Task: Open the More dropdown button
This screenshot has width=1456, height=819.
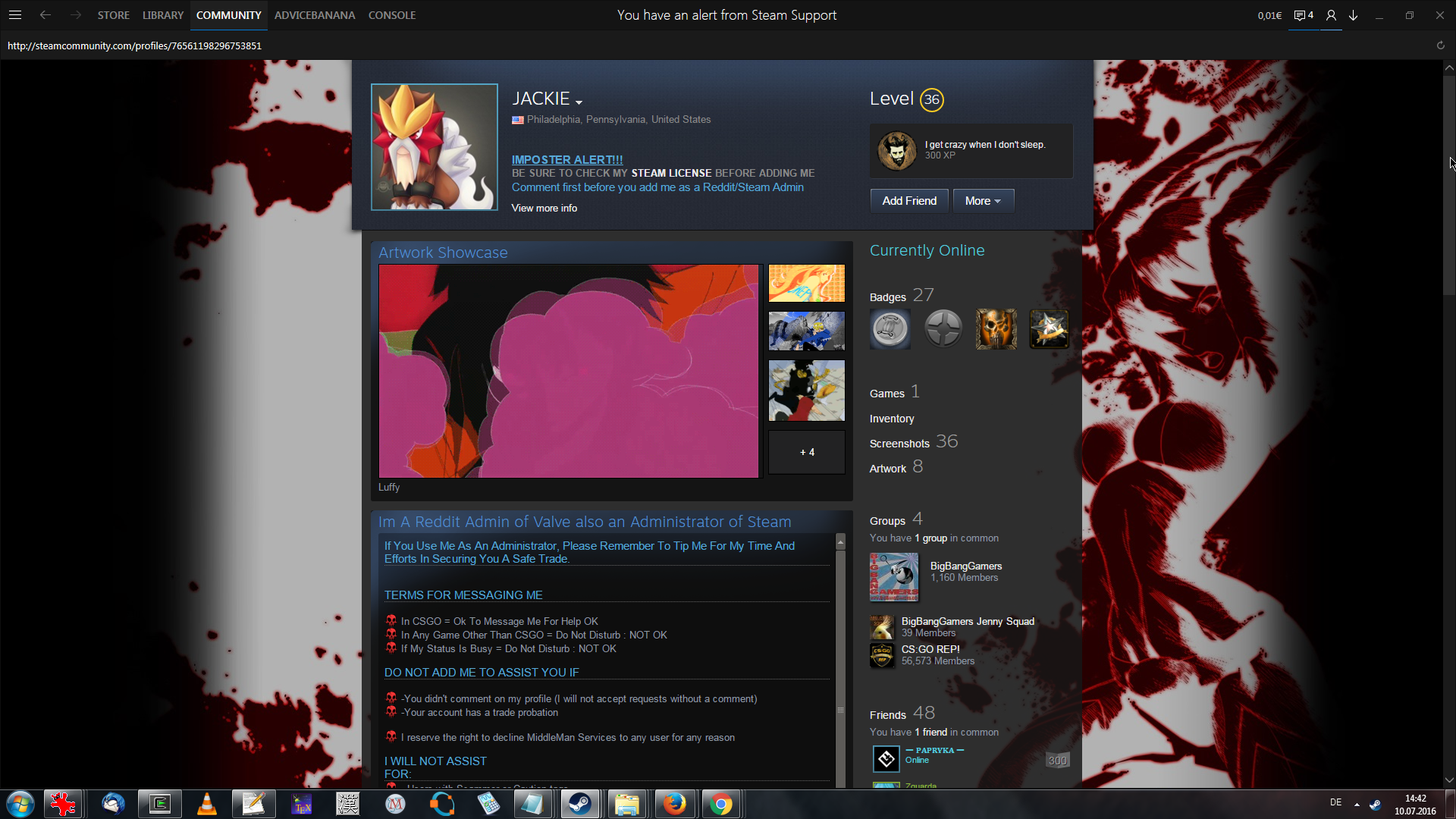Action: [983, 201]
